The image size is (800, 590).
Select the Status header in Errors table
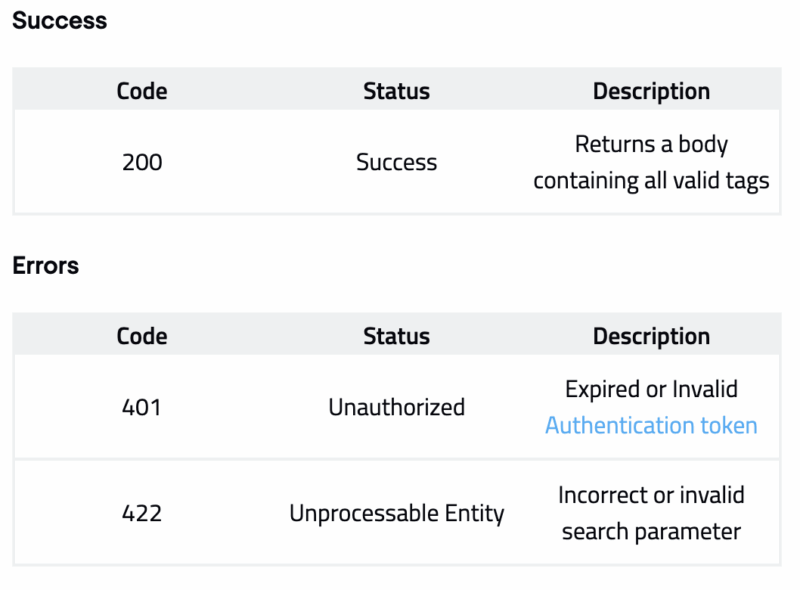(396, 336)
